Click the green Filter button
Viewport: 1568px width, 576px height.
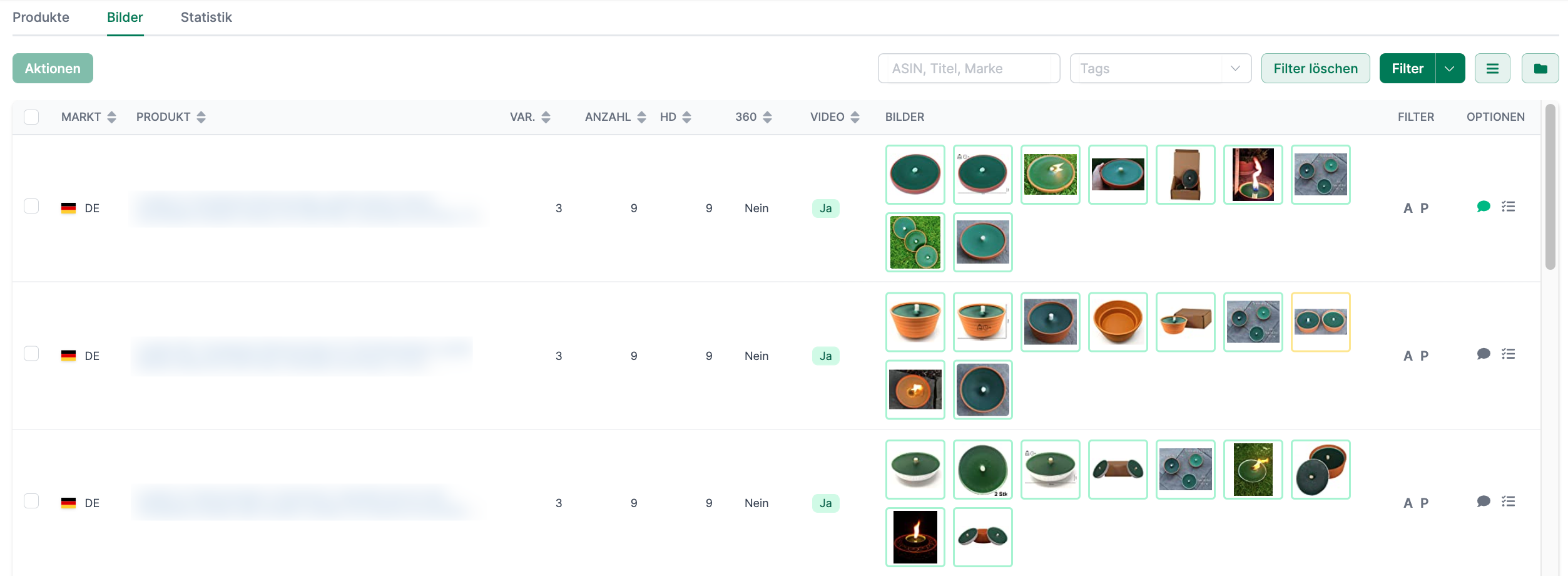coord(1407,68)
